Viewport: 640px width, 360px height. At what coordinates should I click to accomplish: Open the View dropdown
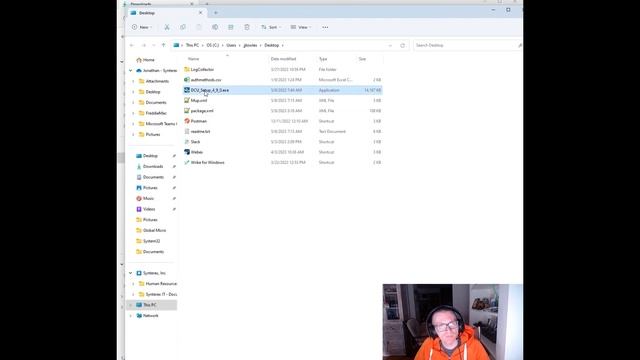click(x=301, y=27)
